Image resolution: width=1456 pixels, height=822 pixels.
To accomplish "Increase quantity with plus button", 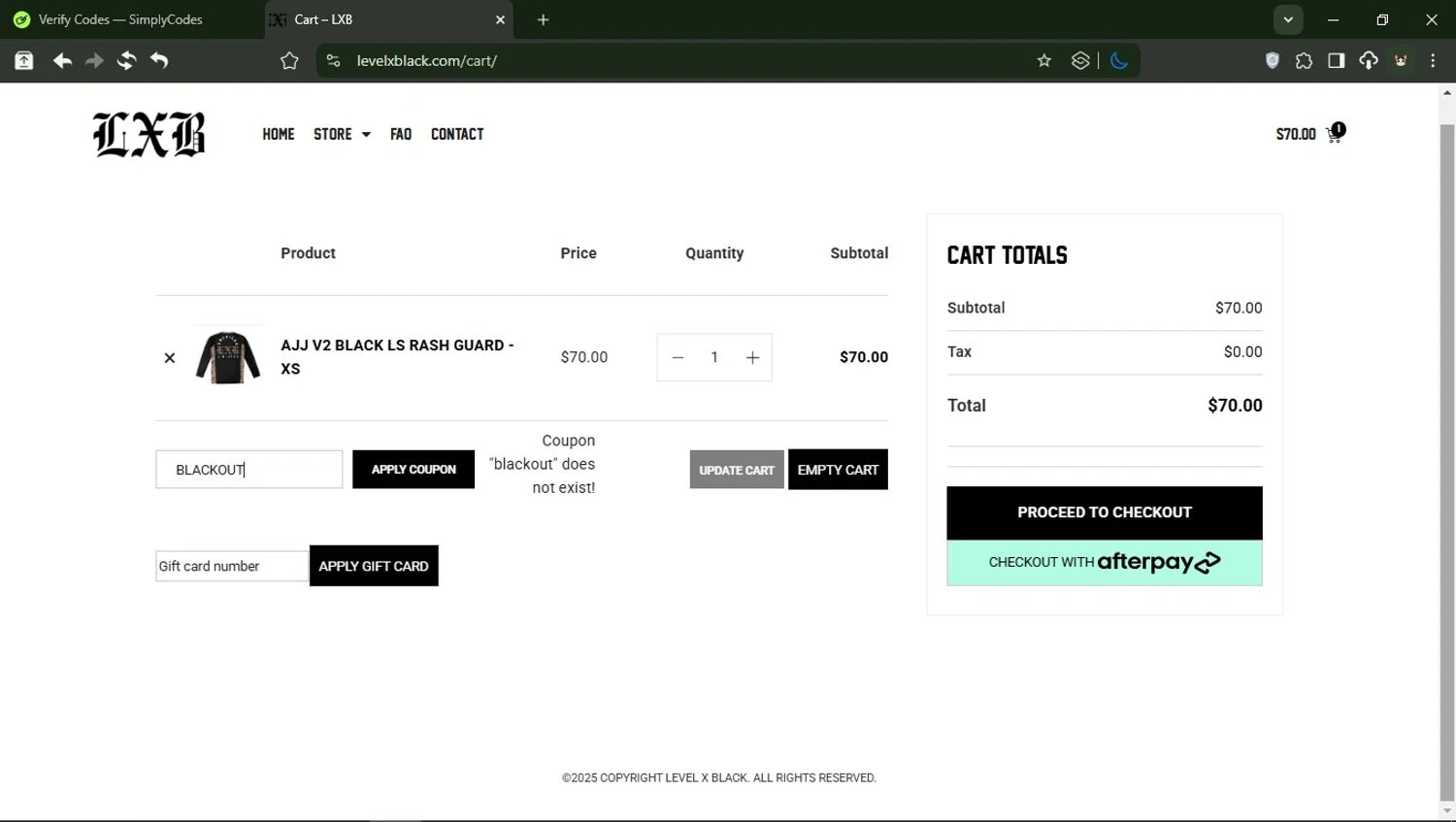I will click(752, 358).
